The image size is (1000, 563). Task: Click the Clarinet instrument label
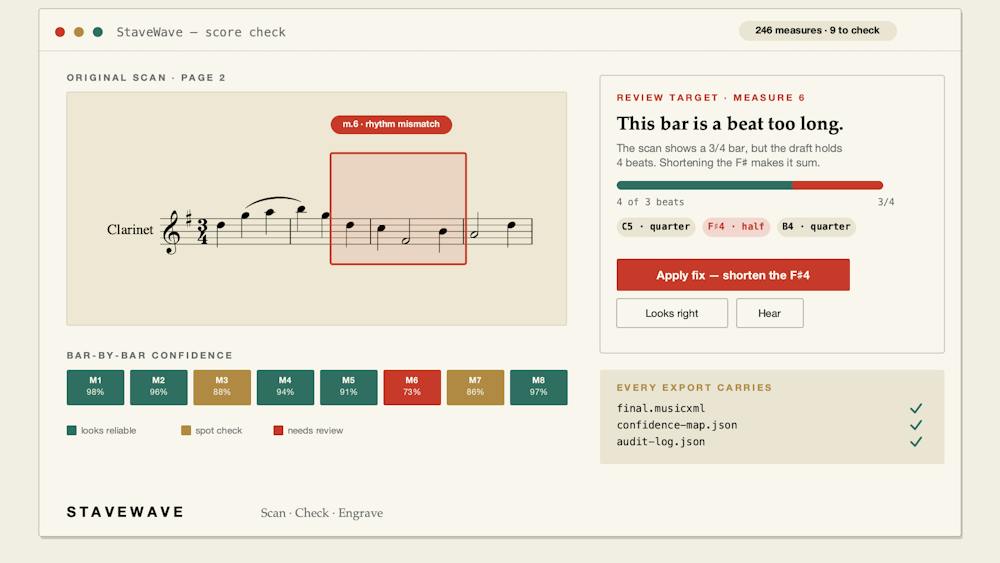click(x=130, y=230)
